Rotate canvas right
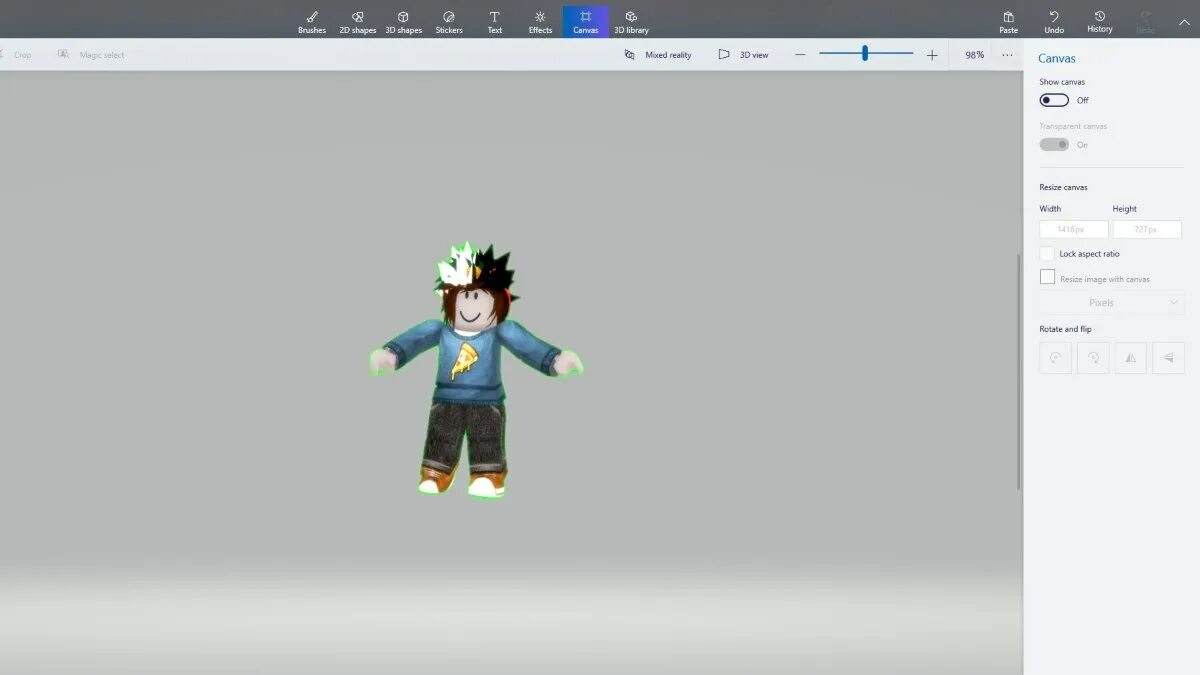1200x675 pixels. [1093, 358]
